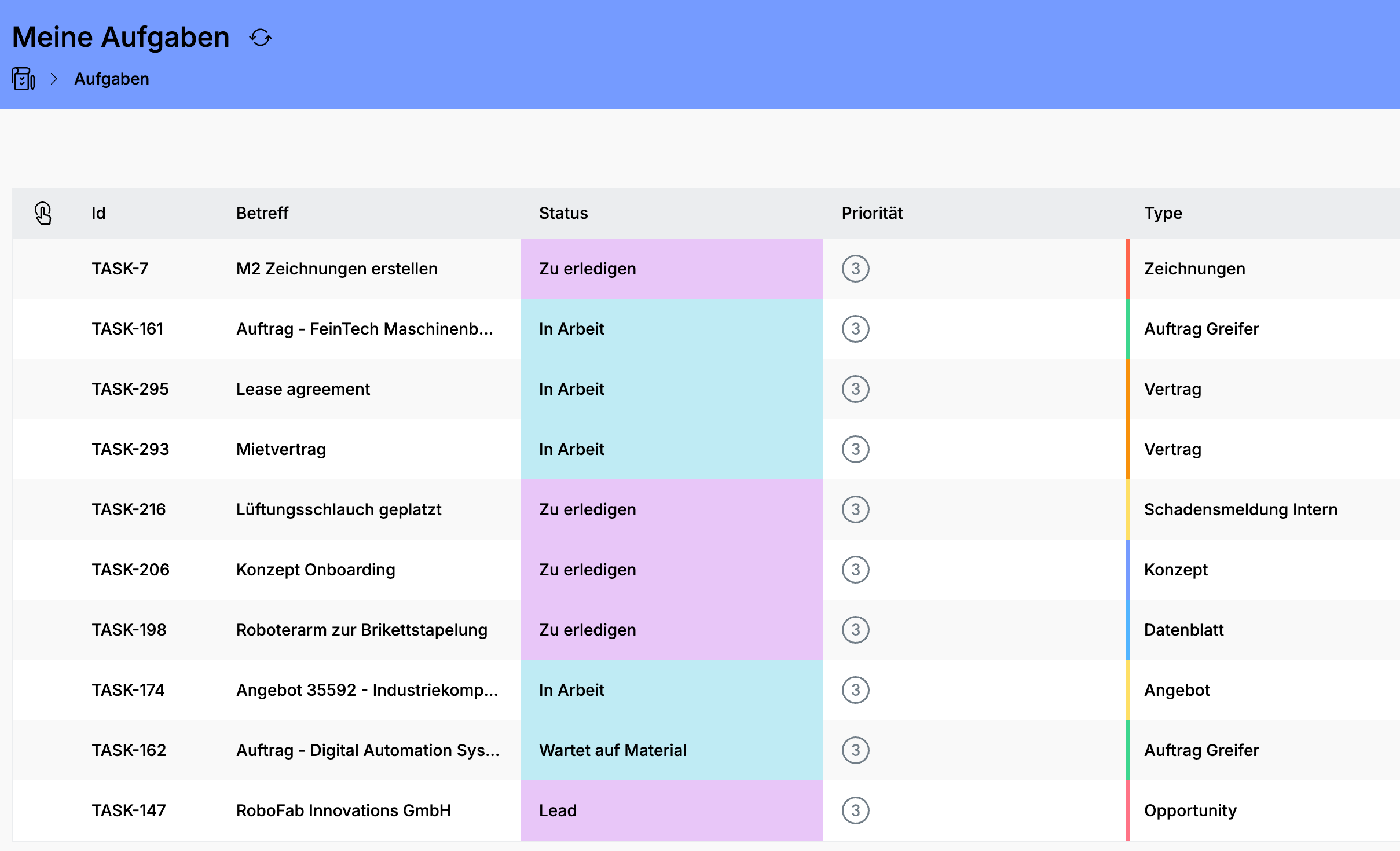
Task: Click priority 3 badge for TASK-295
Action: tap(855, 389)
